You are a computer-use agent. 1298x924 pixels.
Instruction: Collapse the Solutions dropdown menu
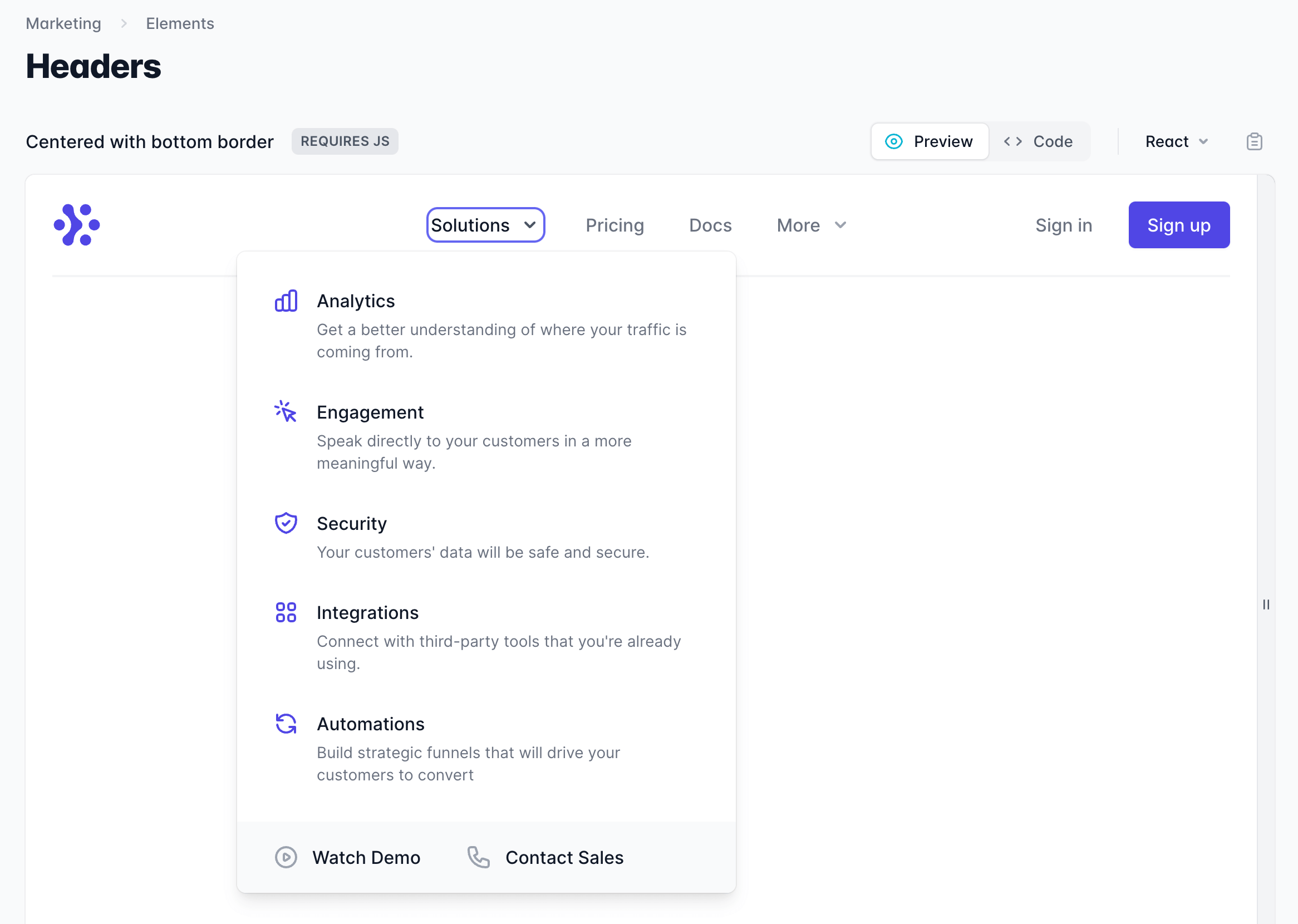tap(485, 225)
